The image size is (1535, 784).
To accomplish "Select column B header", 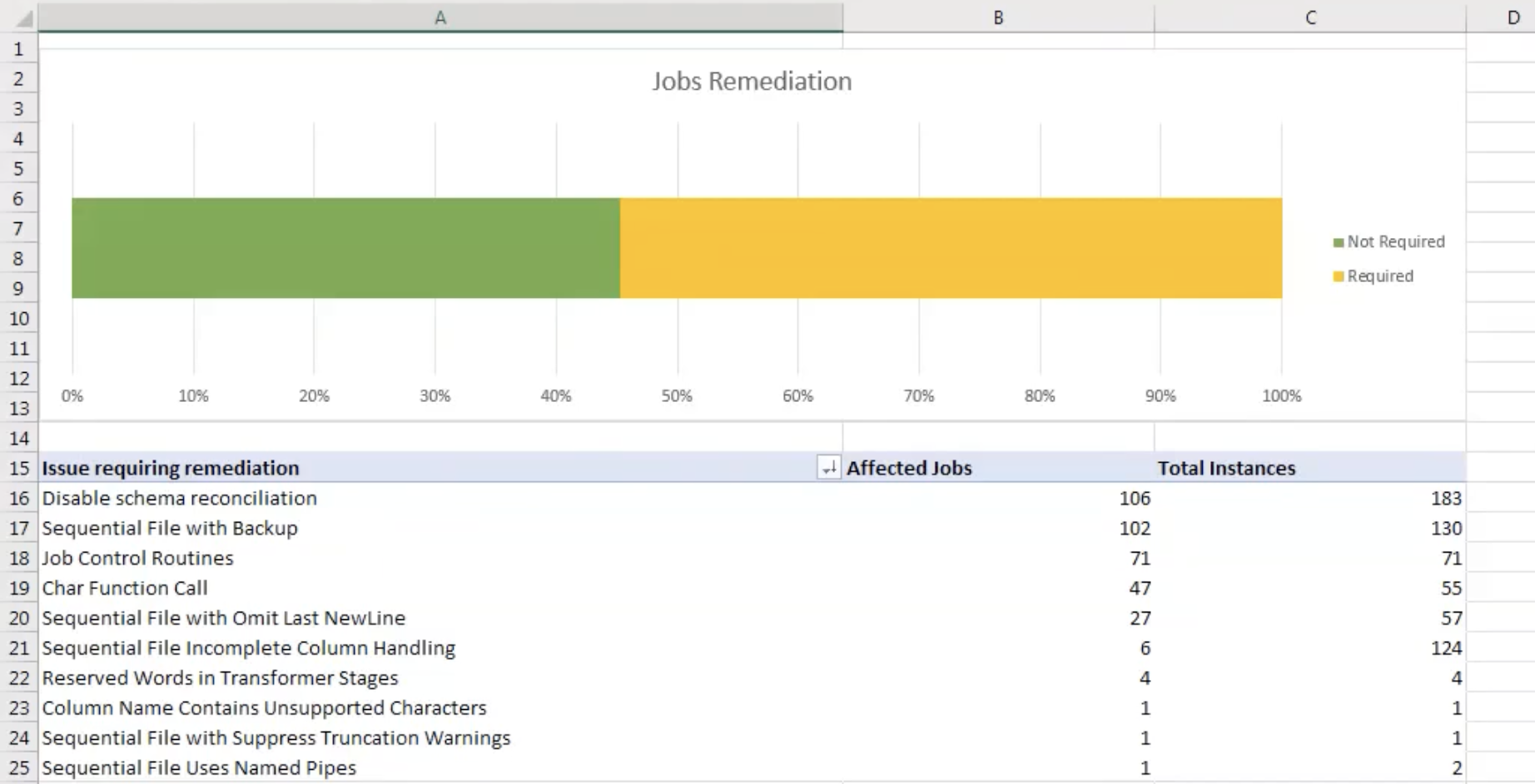I will point(998,17).
